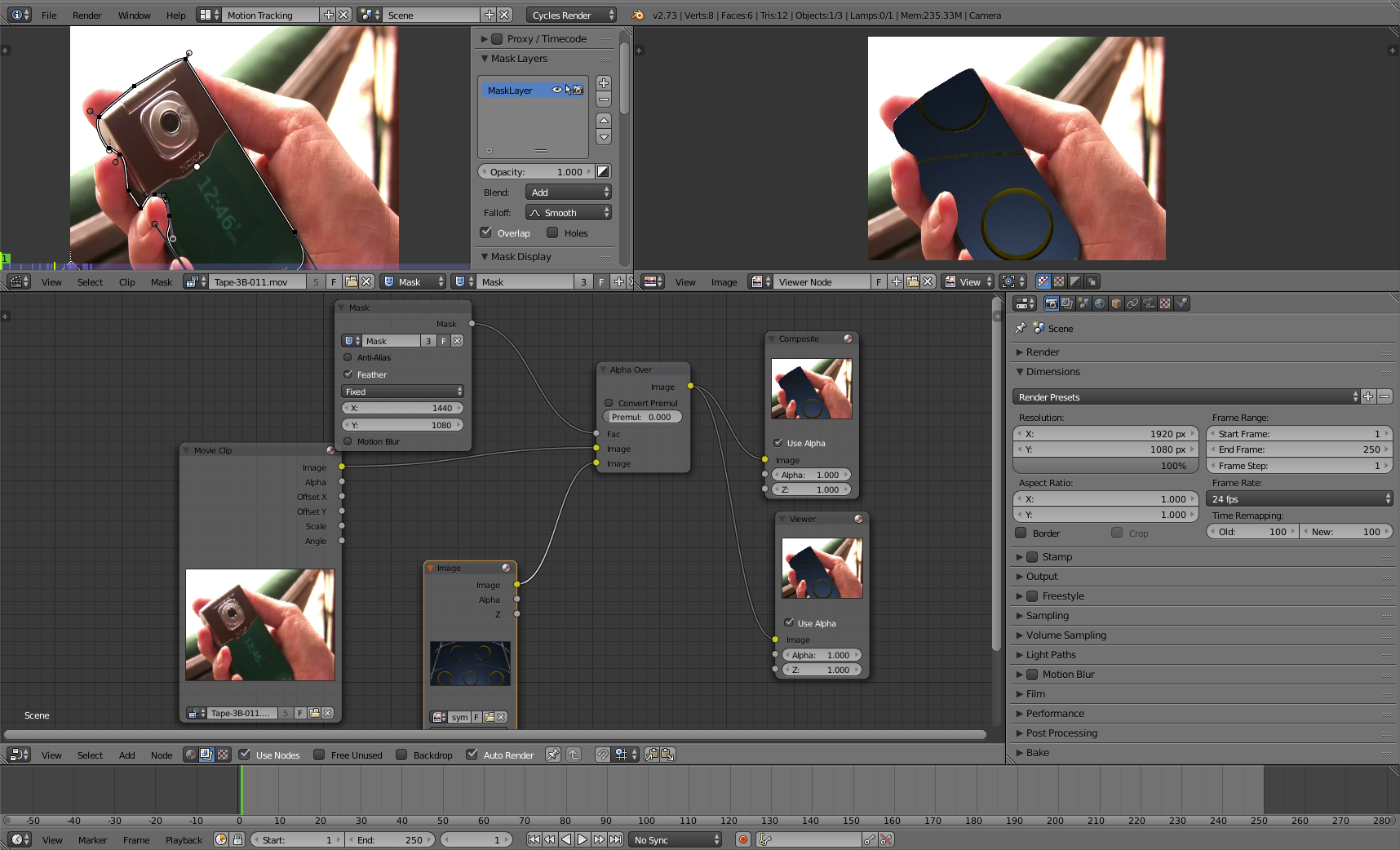
Task: Open the Add menu in the node editor
Action: tap(126, 755)
